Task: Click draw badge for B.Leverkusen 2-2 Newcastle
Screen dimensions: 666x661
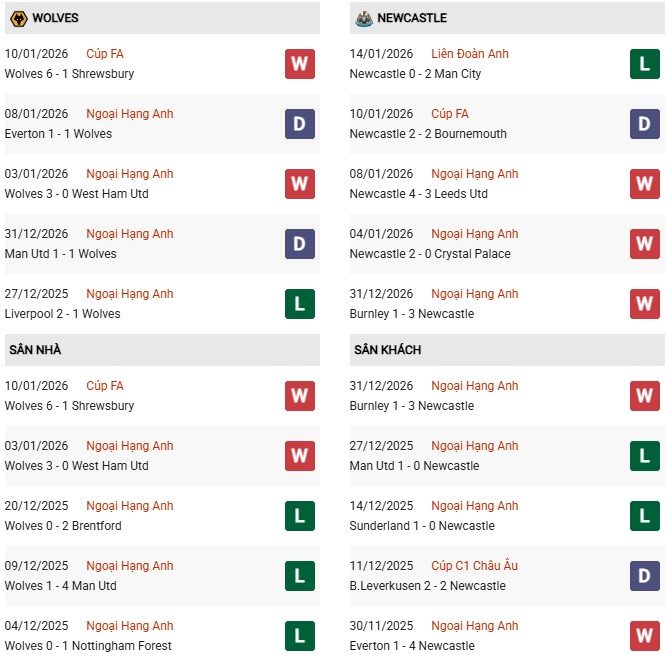Action: (x=644, y=576)
